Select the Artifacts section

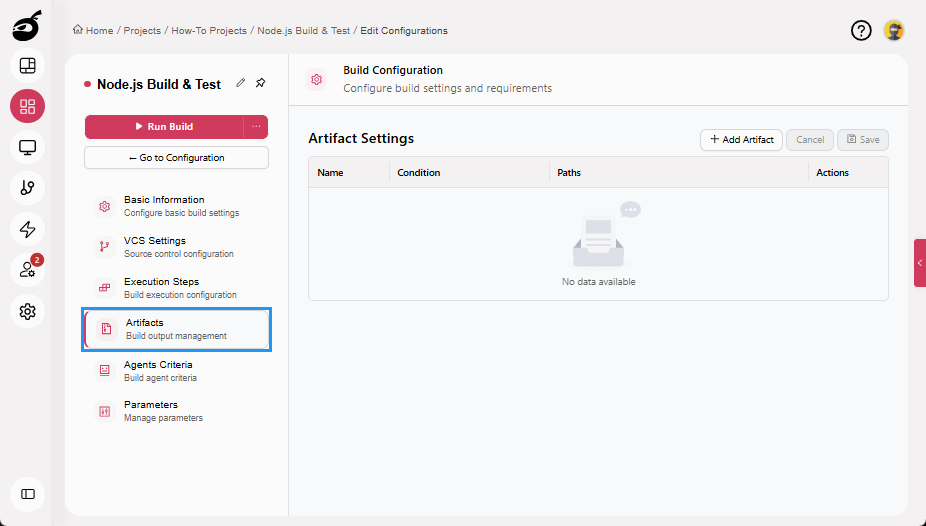pyautogui.click(x=177, y=329)
